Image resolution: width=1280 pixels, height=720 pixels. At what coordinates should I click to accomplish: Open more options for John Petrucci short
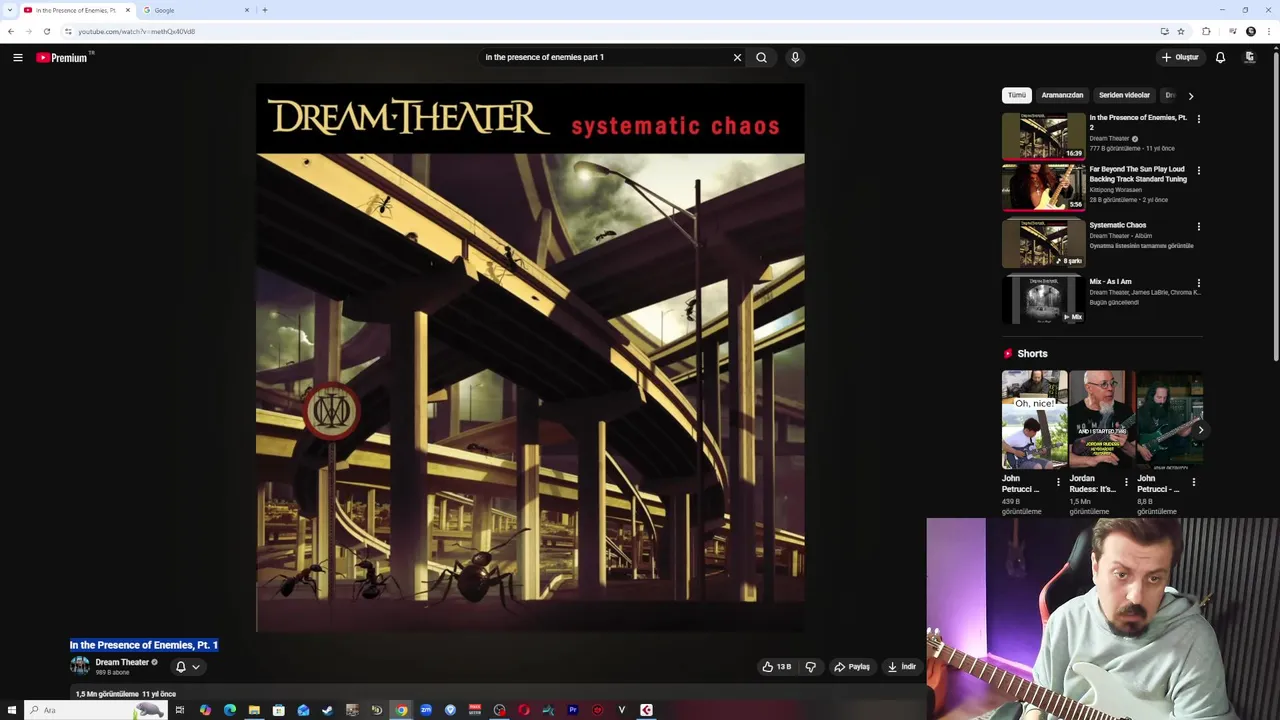click(x=1058, y=482)
